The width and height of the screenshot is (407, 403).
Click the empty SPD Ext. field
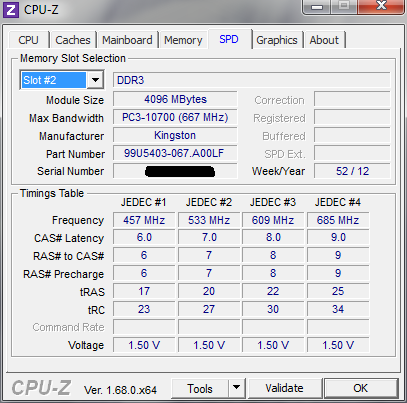(x=352, y=153)
